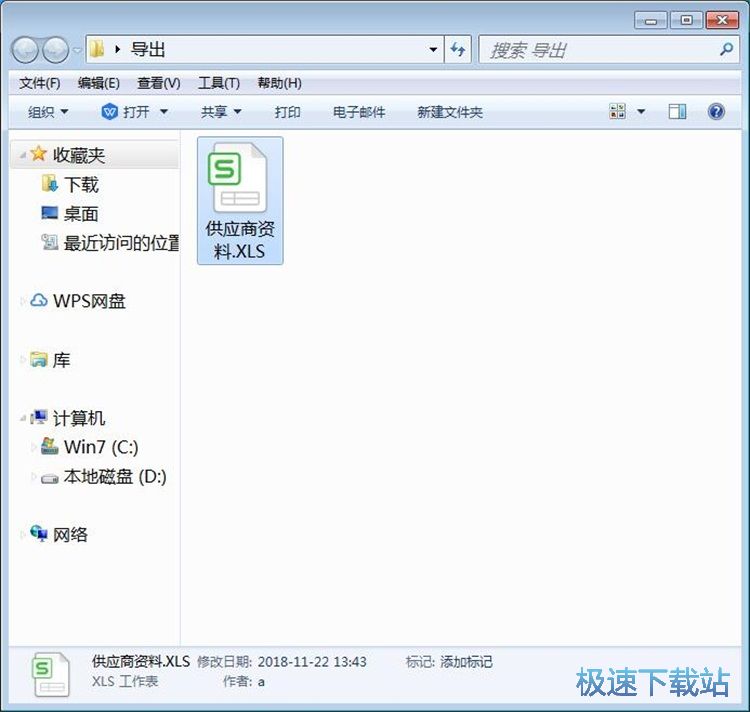Screen dimensions: 750x712
Task: Click the 导出 folder name in address bar
Action: (x=148, y=49)
